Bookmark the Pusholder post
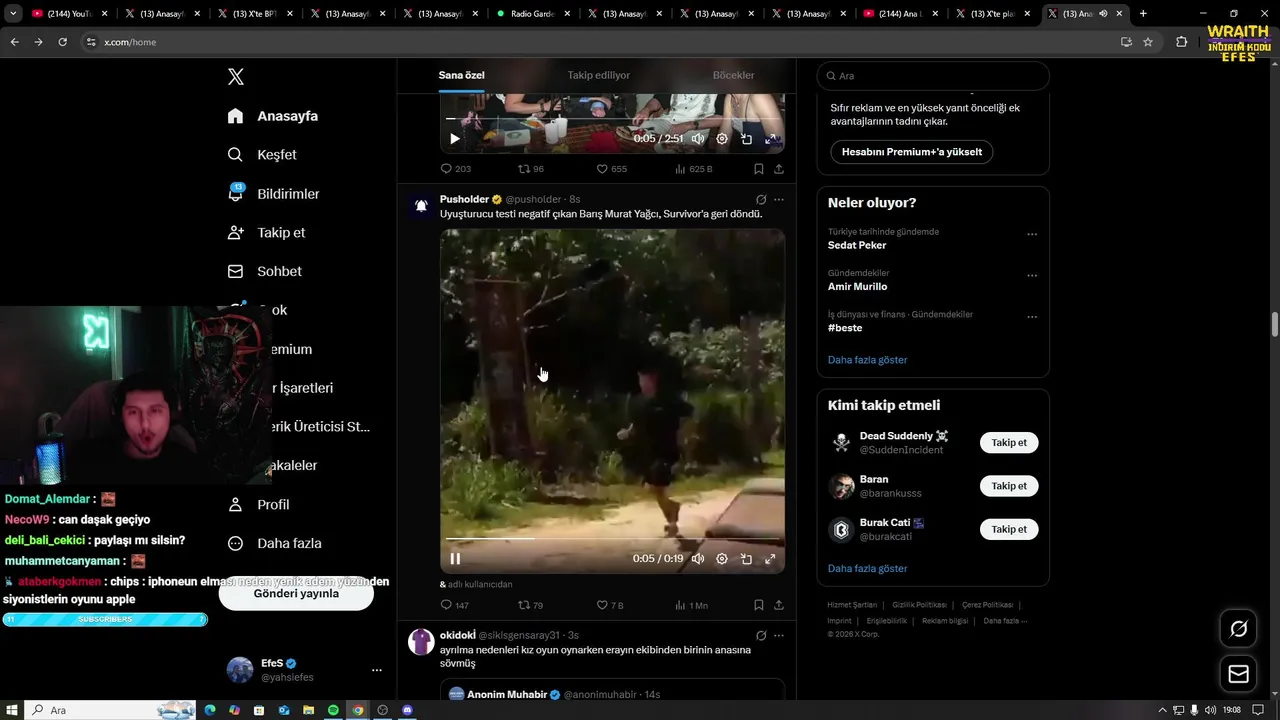Image resolution: width=1280 pixels, height=720 pixels. click(x=759, y=605)
